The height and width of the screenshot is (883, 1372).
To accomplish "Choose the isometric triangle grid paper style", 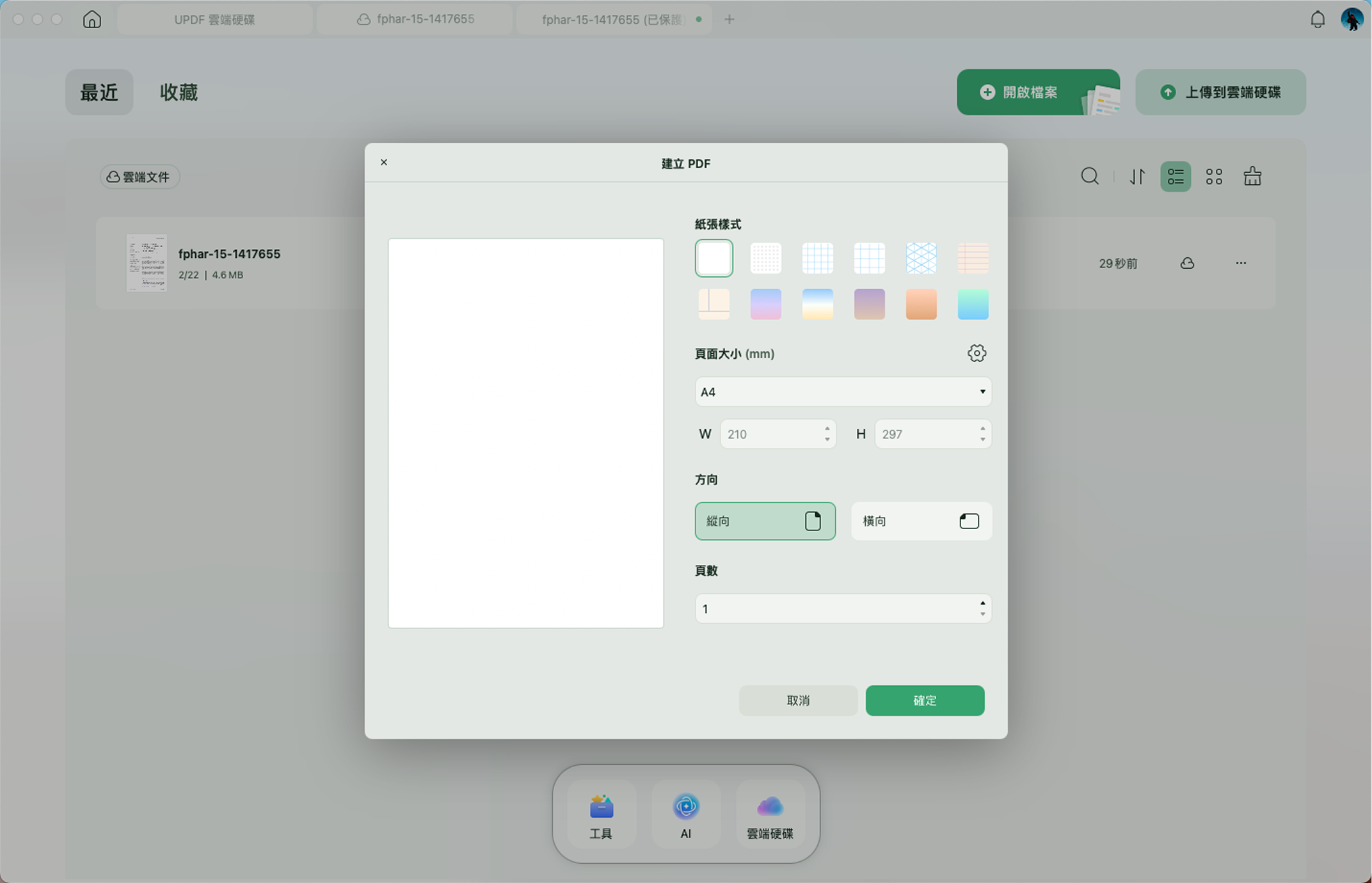I will [x=921, y=258].
